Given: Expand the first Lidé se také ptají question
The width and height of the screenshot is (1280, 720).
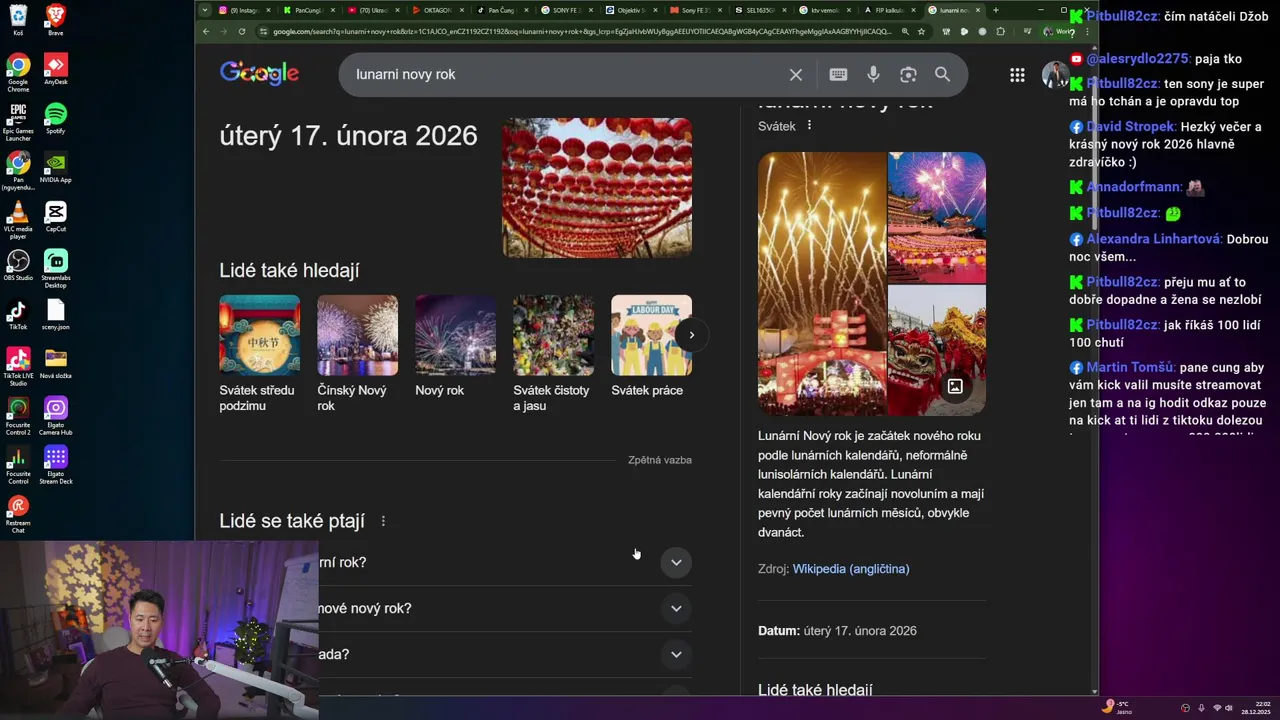Looking at the screenshot, I should click(x=676, y=562).
